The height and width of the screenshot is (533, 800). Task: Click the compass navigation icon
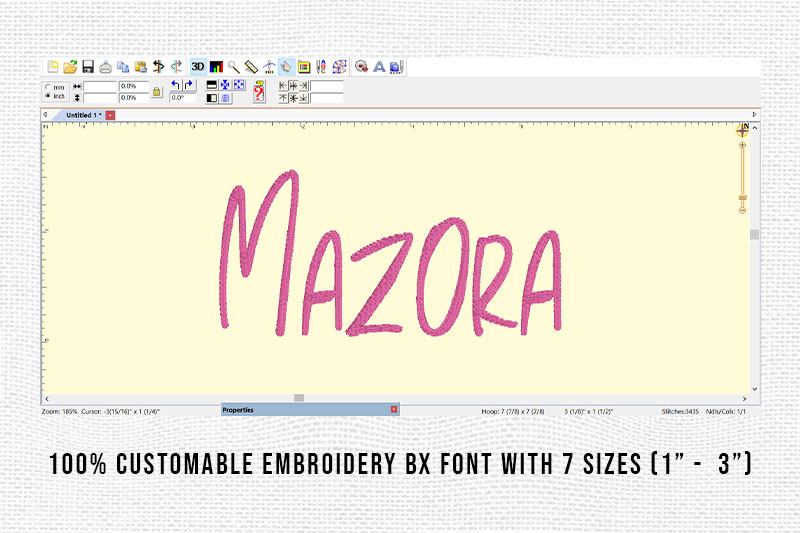pos(743,130)
